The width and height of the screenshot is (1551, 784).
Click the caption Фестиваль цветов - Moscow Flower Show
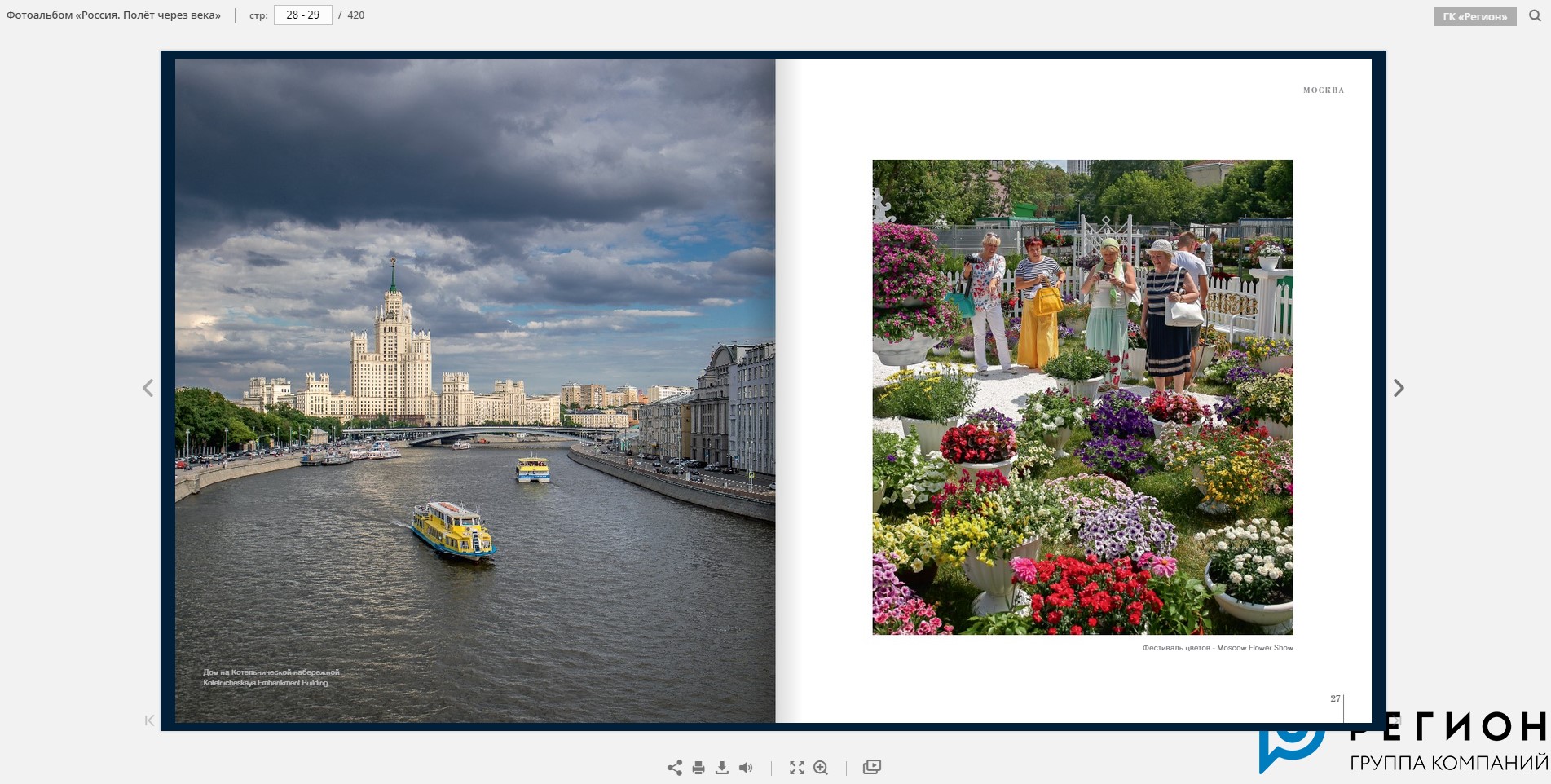[1218, 648]
